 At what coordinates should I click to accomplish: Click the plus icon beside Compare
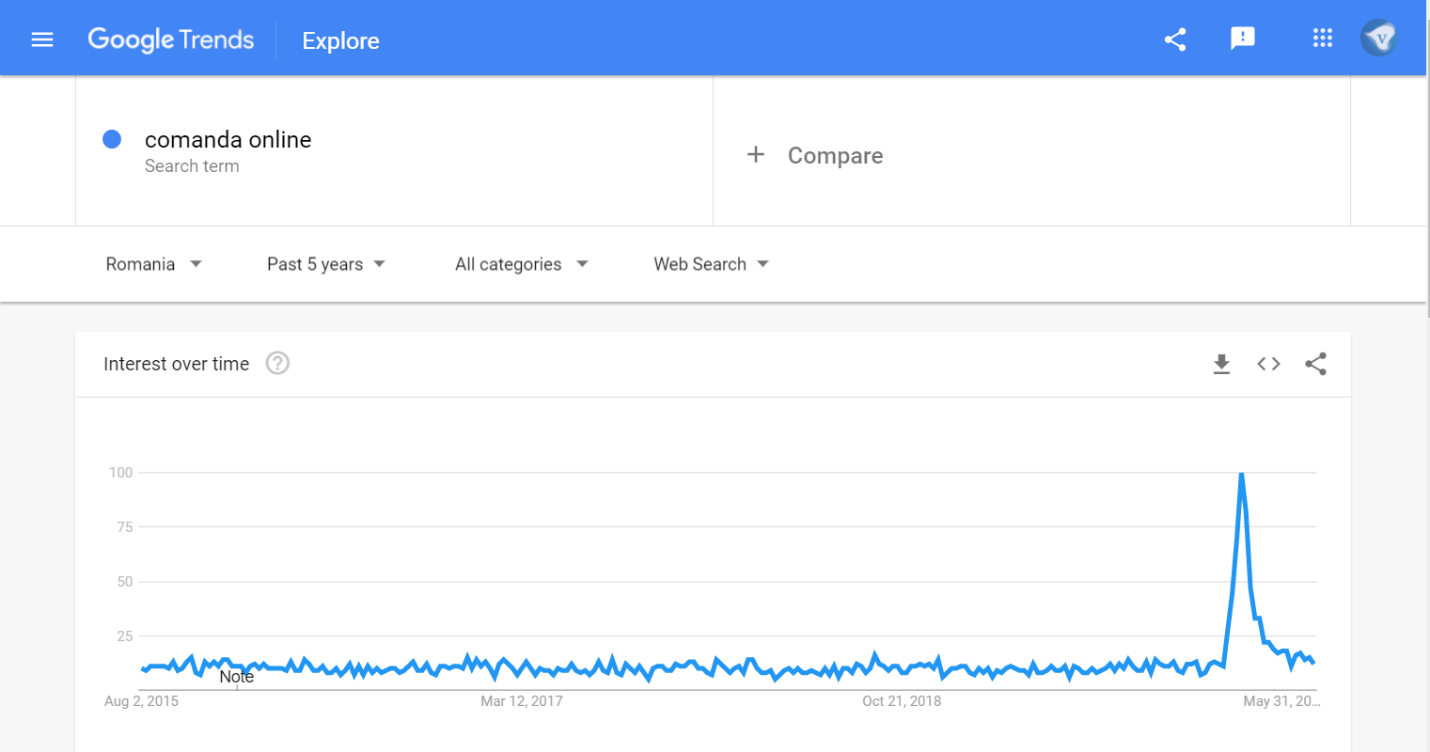click(756, 155)
